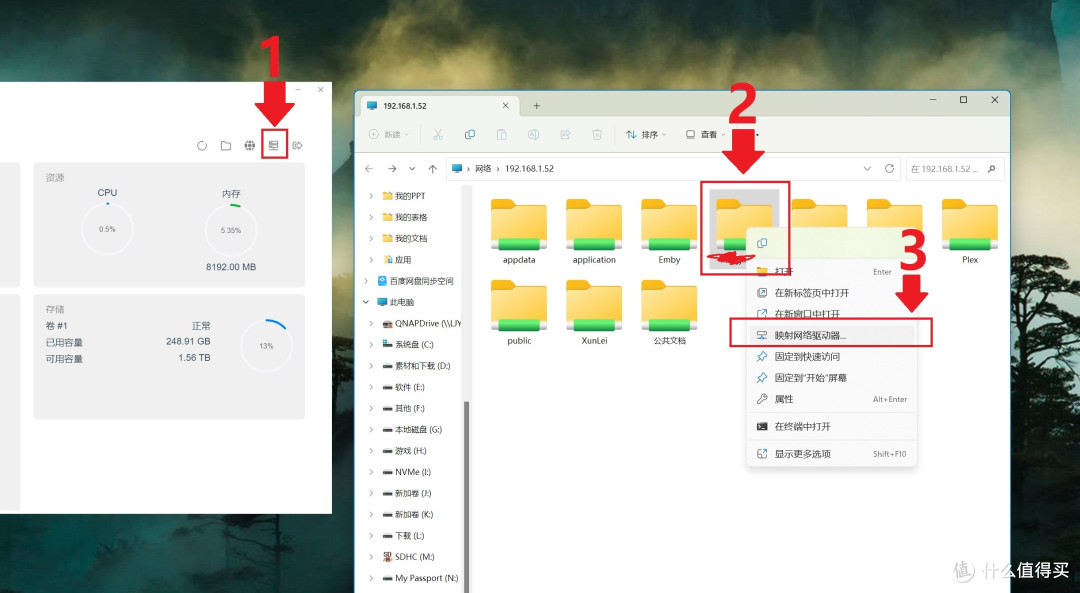This screenshot has width=1080, height=593.
Task: Select the XunLei shared folder
Action: [x=594, y=313]
